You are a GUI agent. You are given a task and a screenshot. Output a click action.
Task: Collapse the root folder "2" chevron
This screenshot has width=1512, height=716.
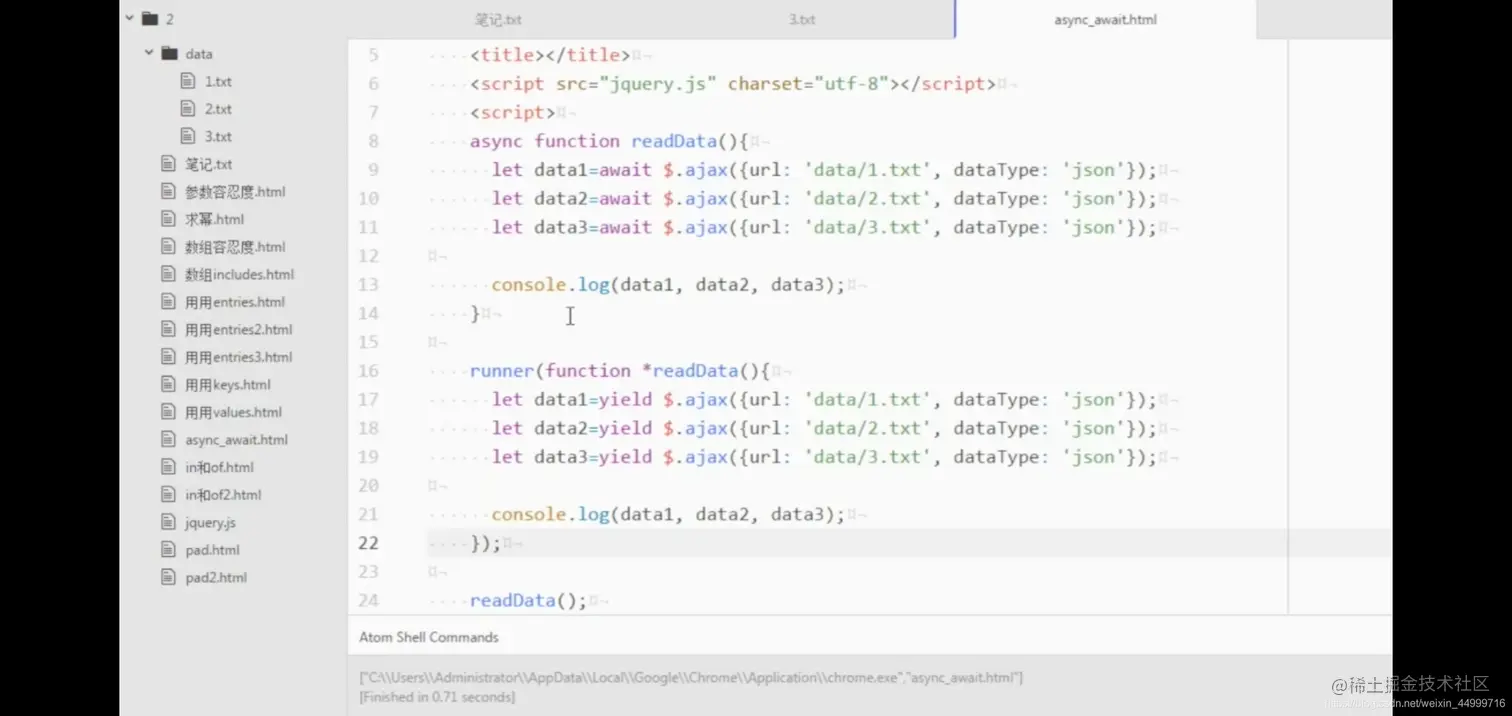[130, 18]
